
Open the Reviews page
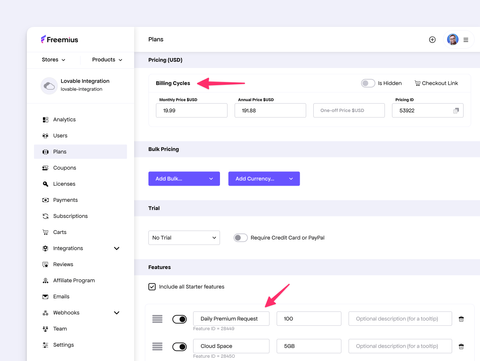(63, 264)
